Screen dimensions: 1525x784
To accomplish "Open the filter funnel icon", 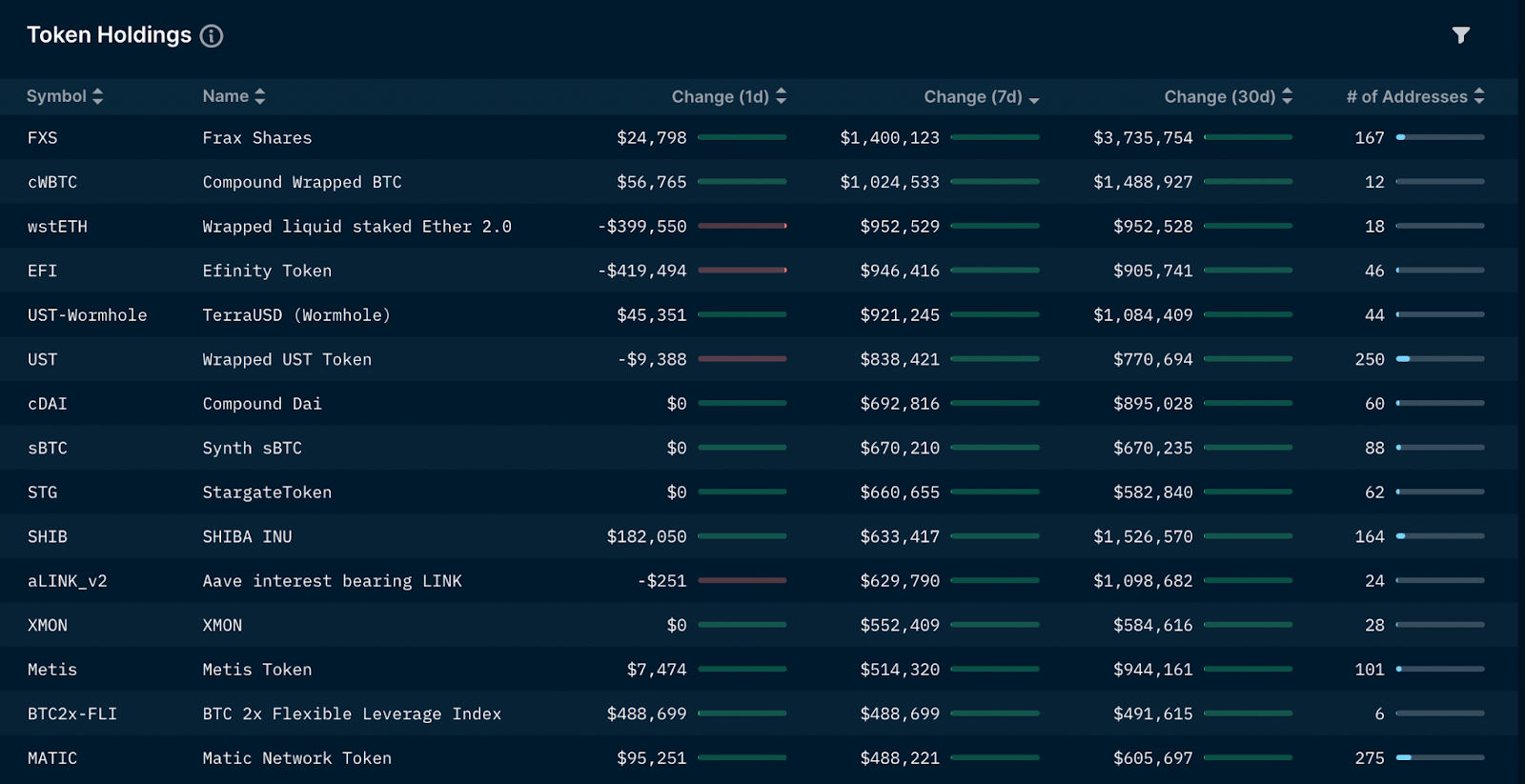I will [1460, 35].
